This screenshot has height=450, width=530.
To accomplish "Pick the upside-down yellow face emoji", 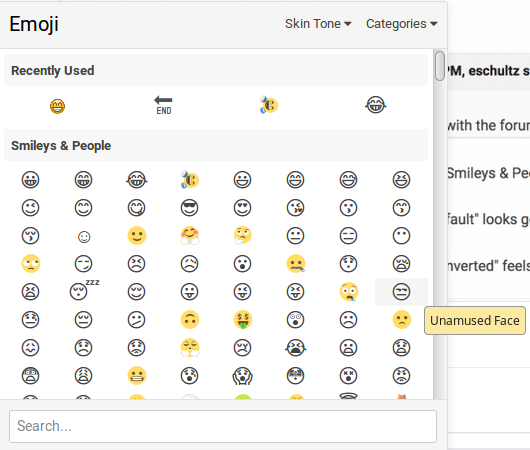I will click(x=190, y=320).
